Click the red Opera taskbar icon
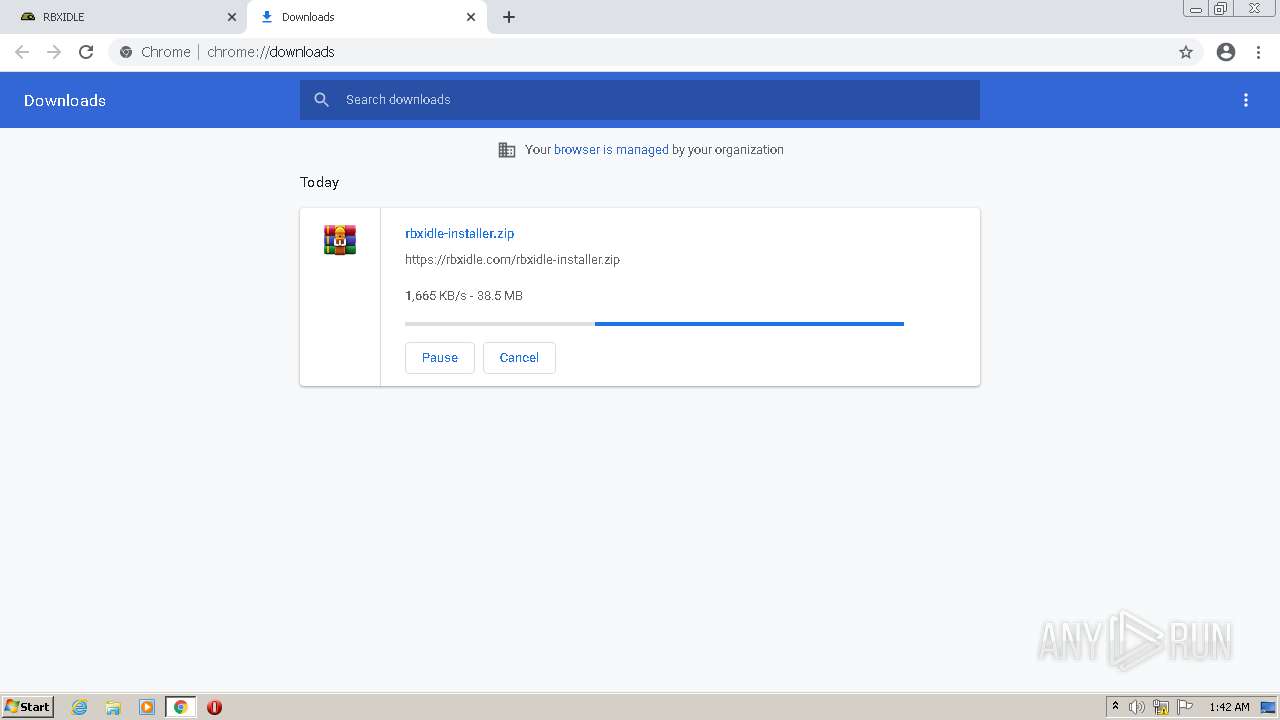The image size is (1280, 720). [214, 707]
